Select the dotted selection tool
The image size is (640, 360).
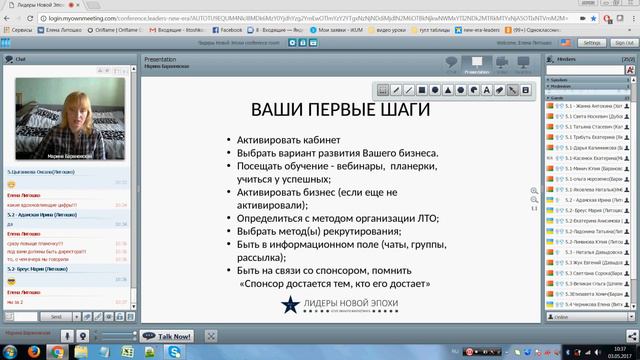tap(382, 90)
